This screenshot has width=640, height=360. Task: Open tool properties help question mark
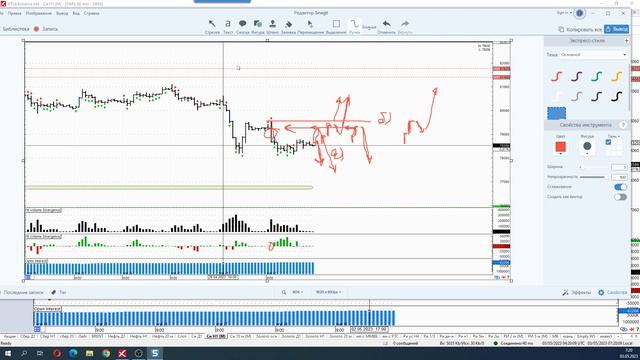pos(623,125)
